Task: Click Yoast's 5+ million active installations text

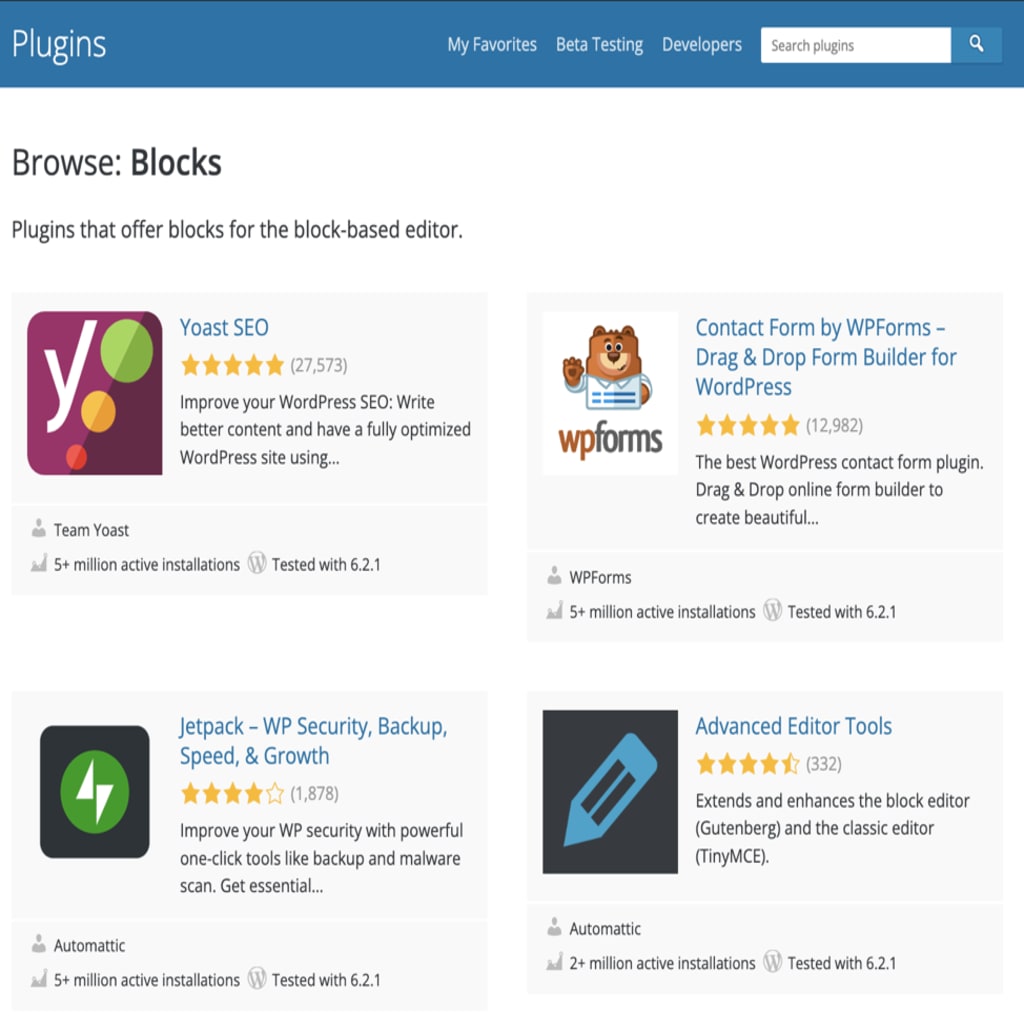Action: (x=147, y=564)
